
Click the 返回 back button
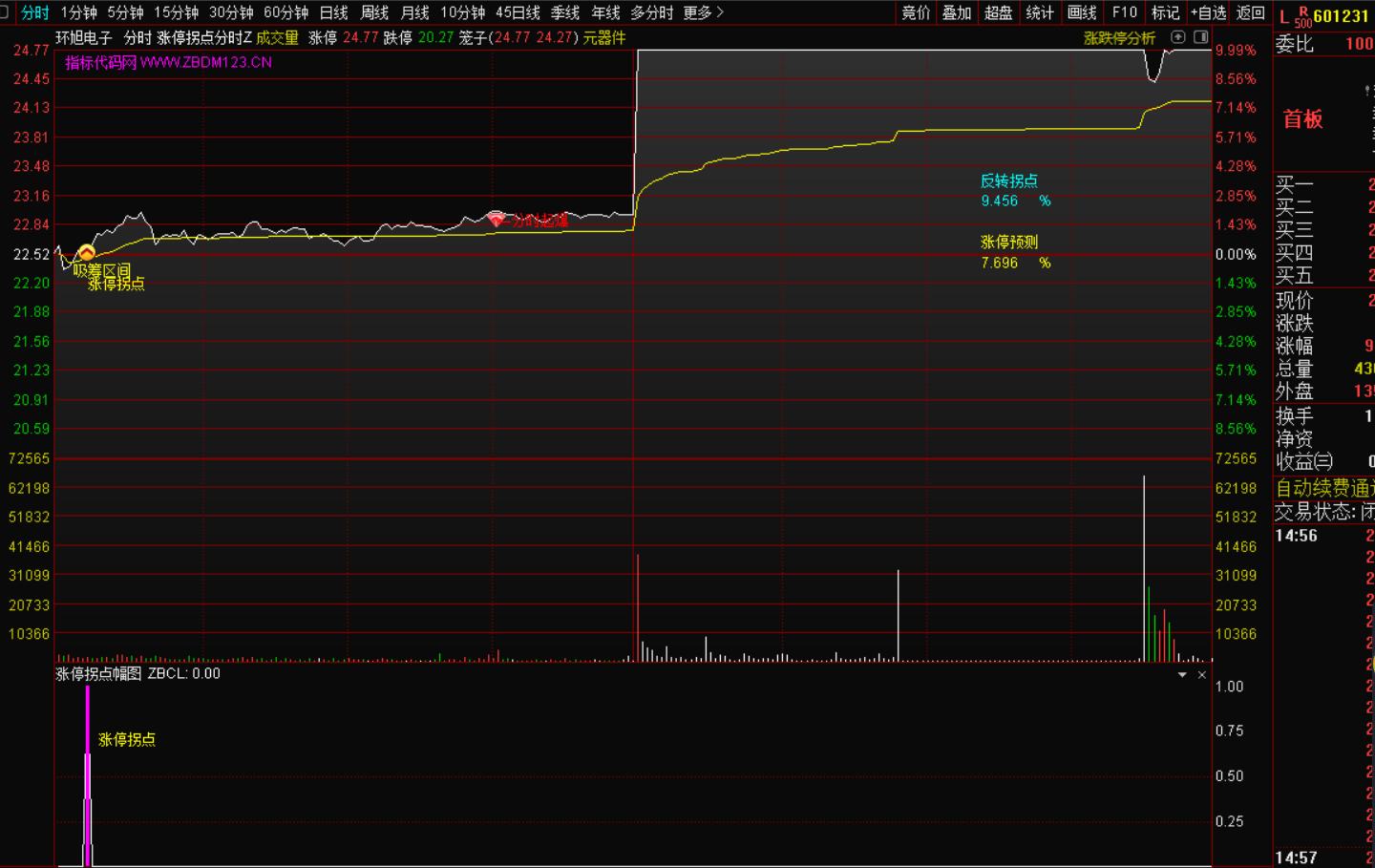tap(1250, 12)
